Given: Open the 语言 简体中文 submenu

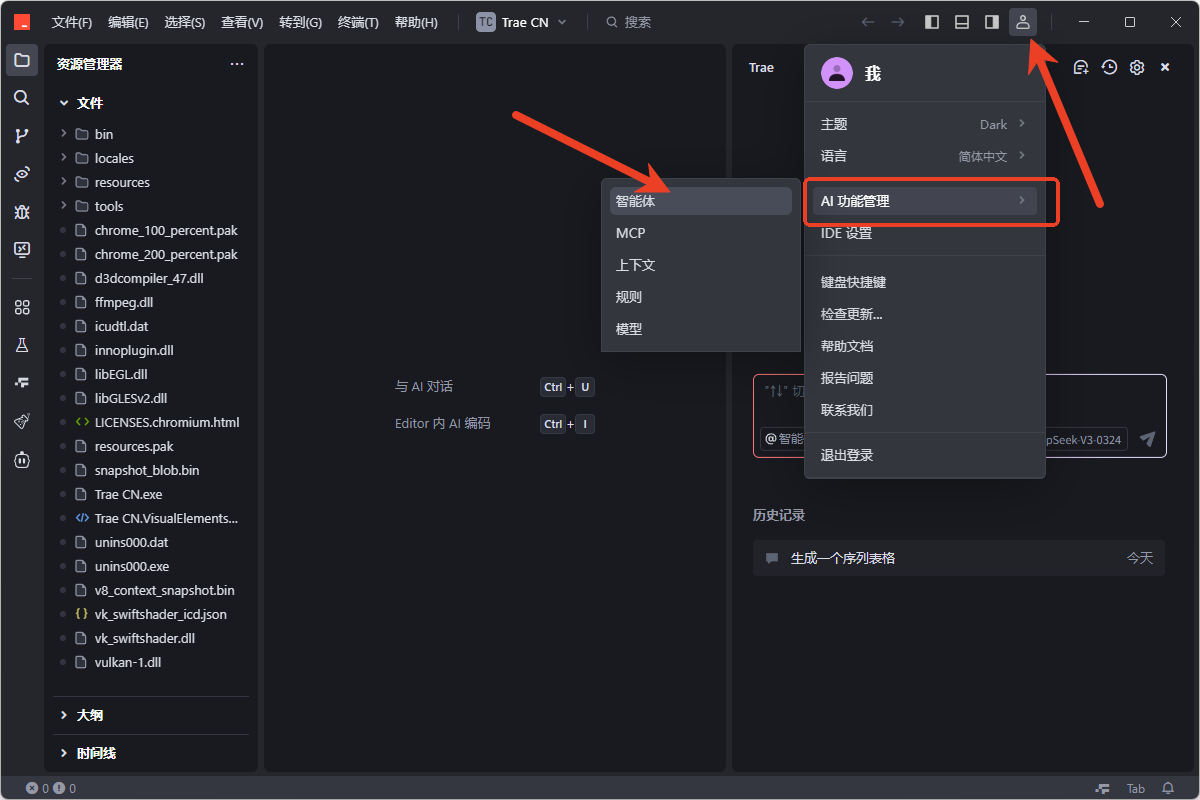Looking at the screenshot, I should click(x=924, y=156).
